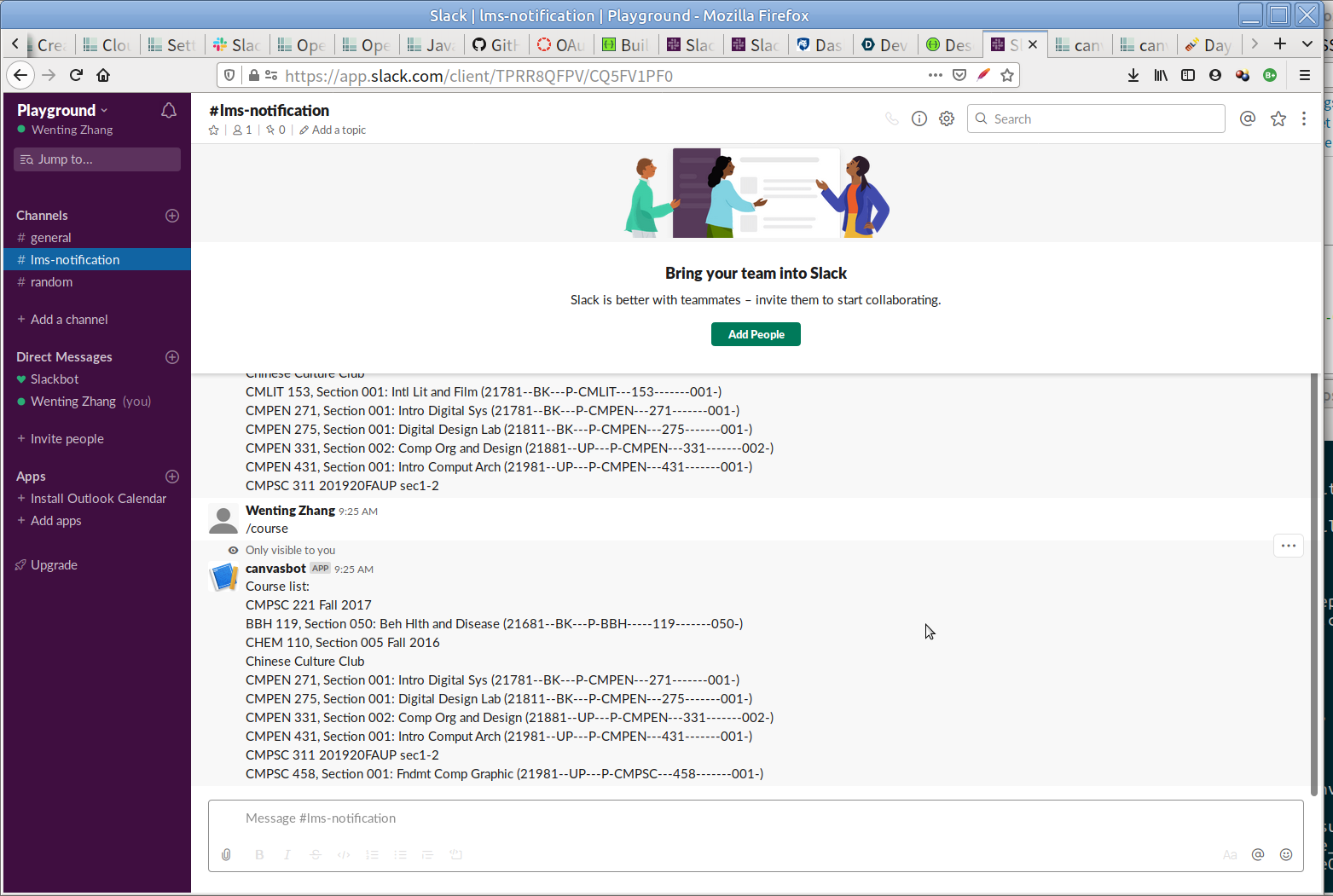Attach a file to the message
The height and width of the screenshot is (896, 1333).
coord(226,855)
